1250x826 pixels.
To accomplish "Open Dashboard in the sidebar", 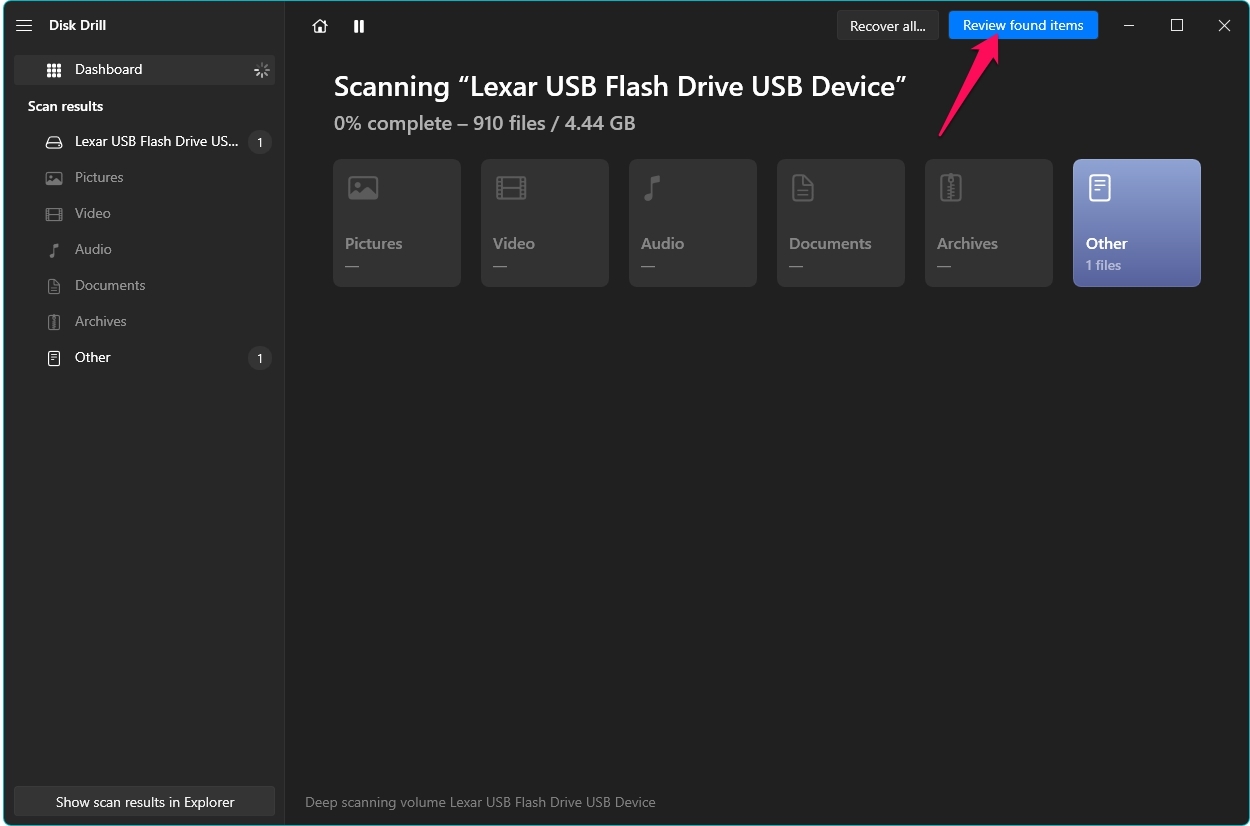I will (x=145, y=69).
